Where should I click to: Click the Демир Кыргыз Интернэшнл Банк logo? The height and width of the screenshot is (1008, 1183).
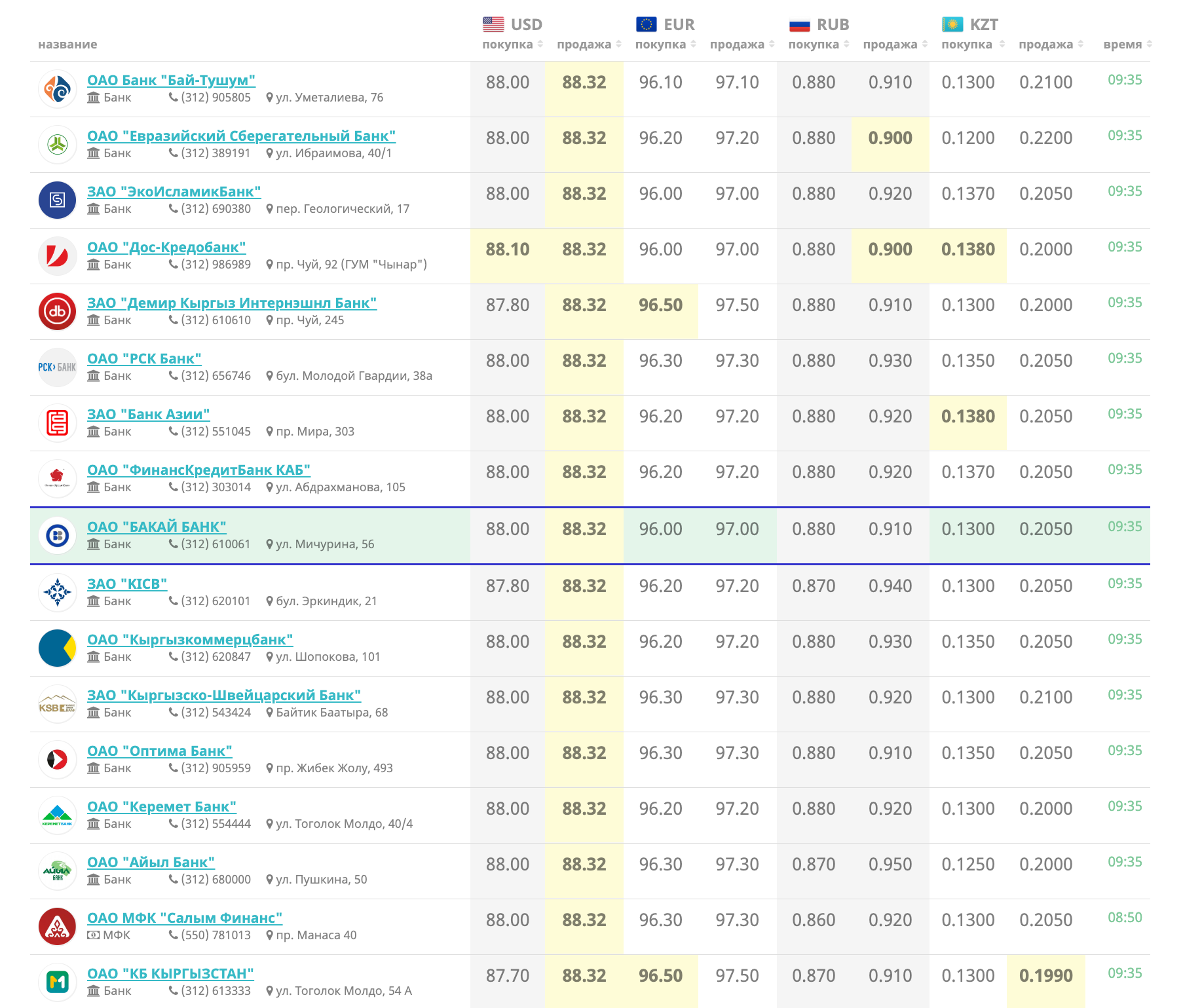tap(58, 312)
